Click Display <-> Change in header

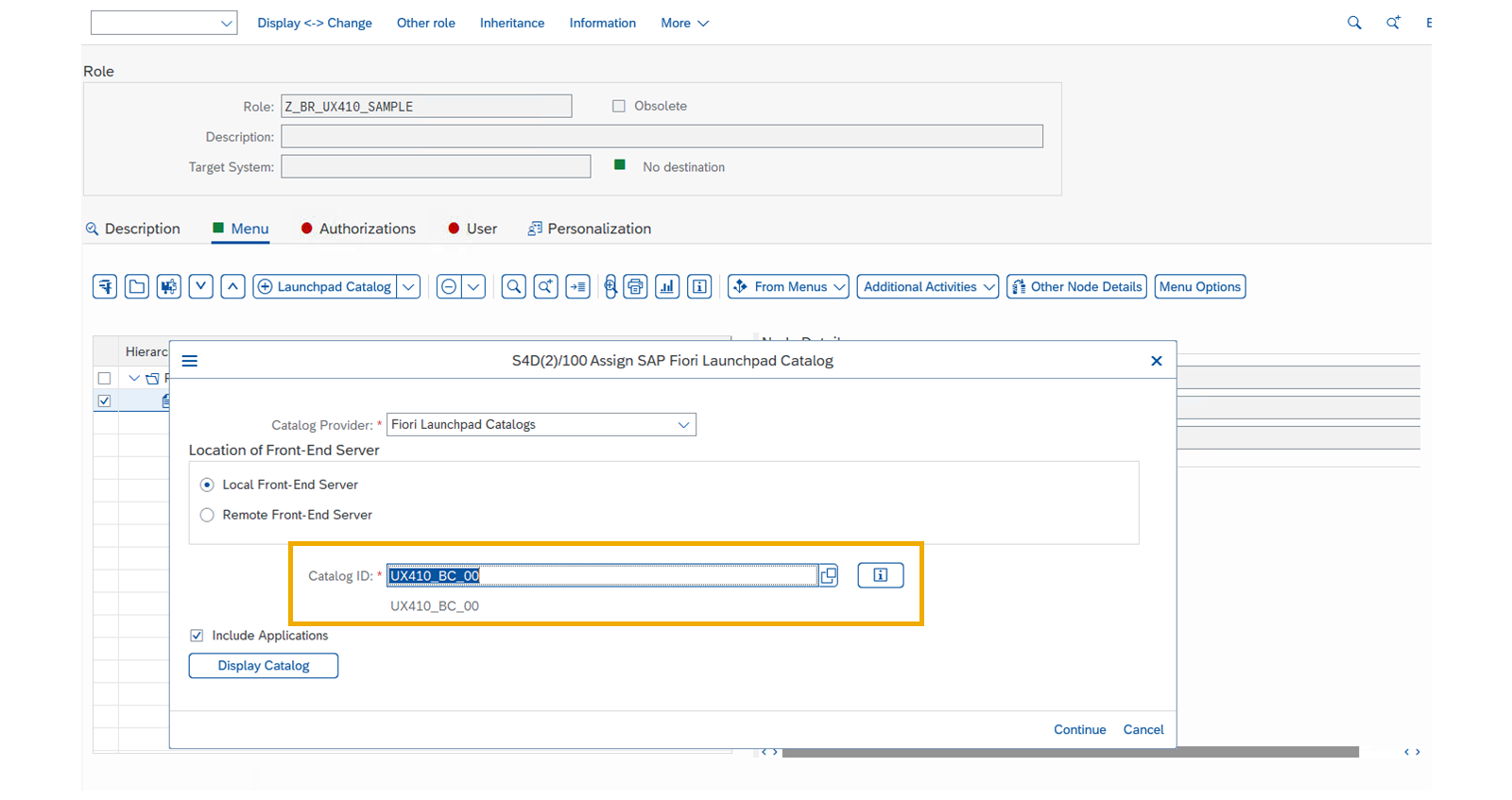click(315, 23)
